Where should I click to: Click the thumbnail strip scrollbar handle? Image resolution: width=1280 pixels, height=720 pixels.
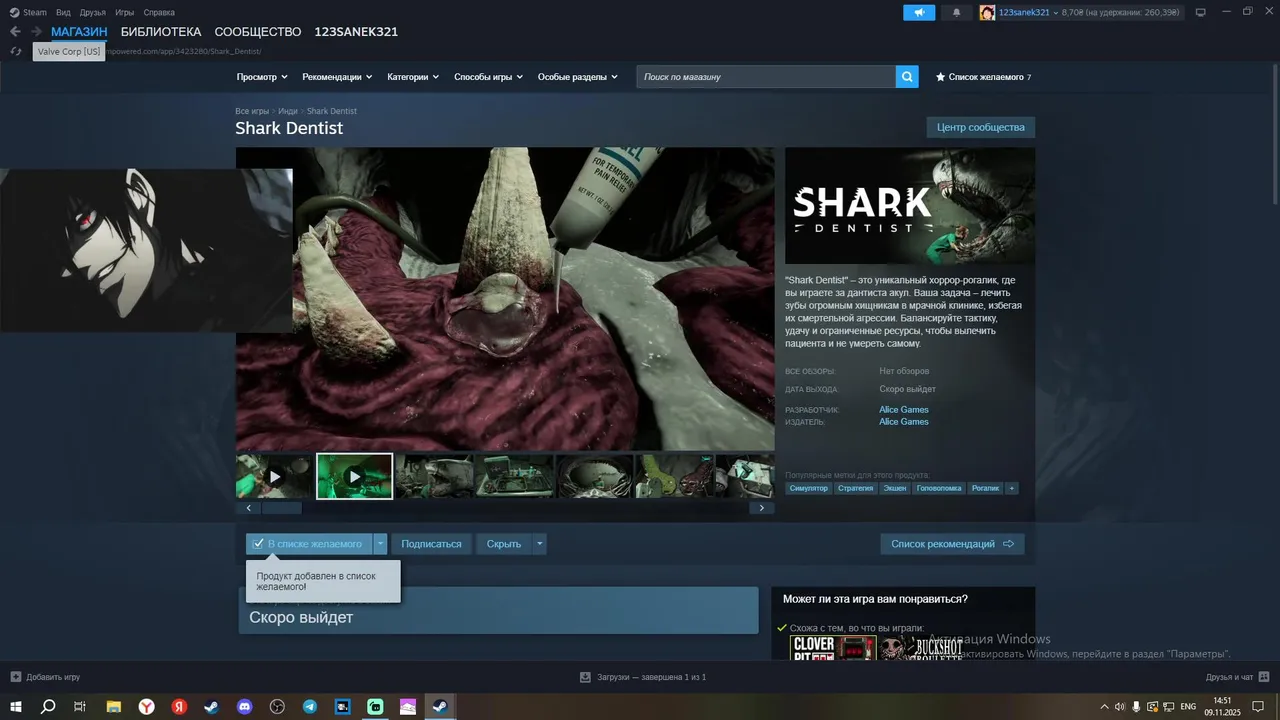click(x=281, y=508)
